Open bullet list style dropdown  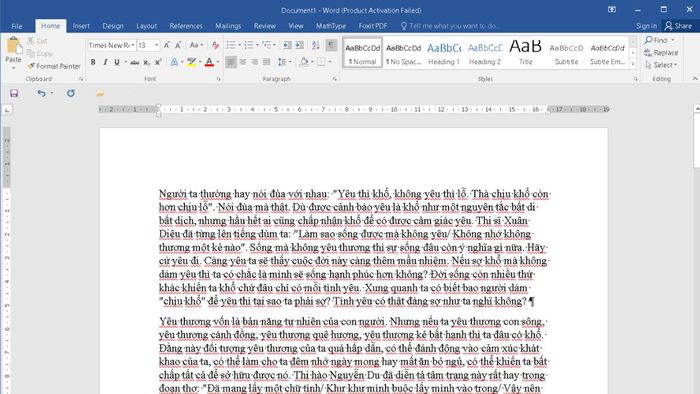240,45
